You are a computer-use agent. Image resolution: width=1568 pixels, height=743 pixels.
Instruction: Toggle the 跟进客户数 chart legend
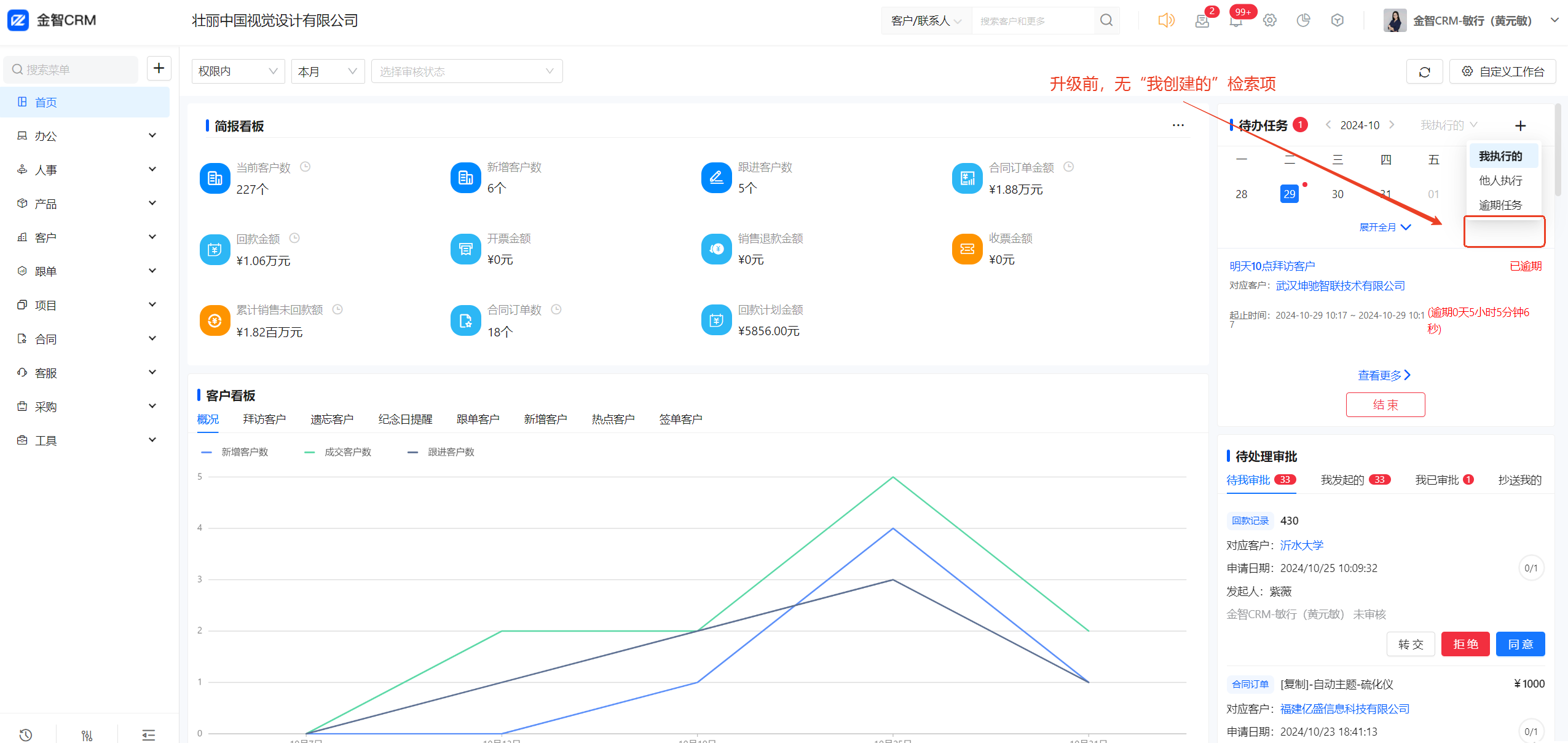coord(441,452)
